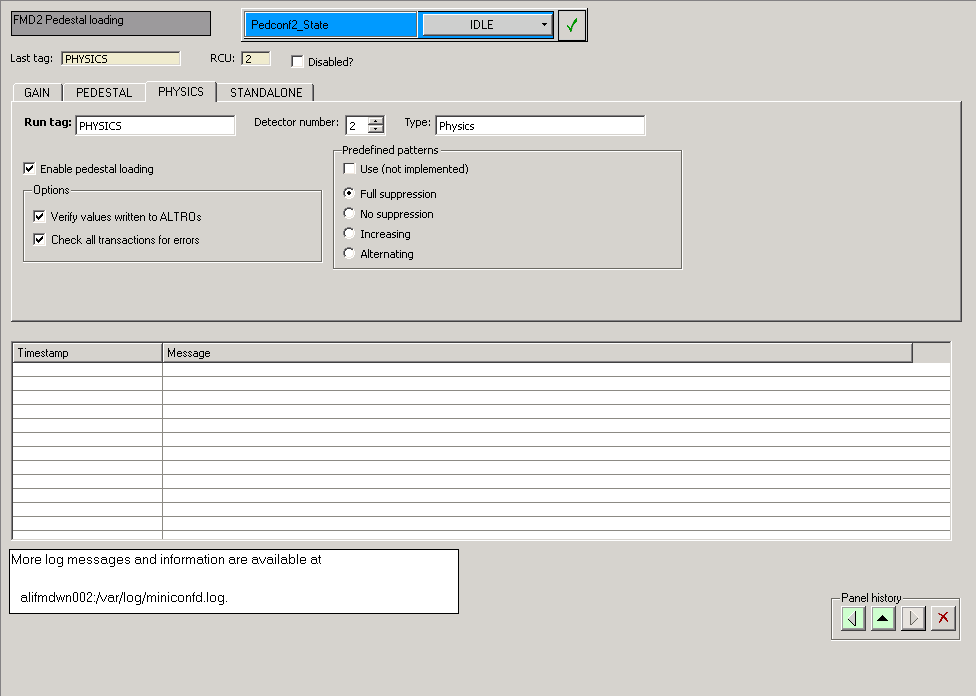The image size is (977, 697).
Task: Click the green checkmark apply icon
Action: (572, 25)
